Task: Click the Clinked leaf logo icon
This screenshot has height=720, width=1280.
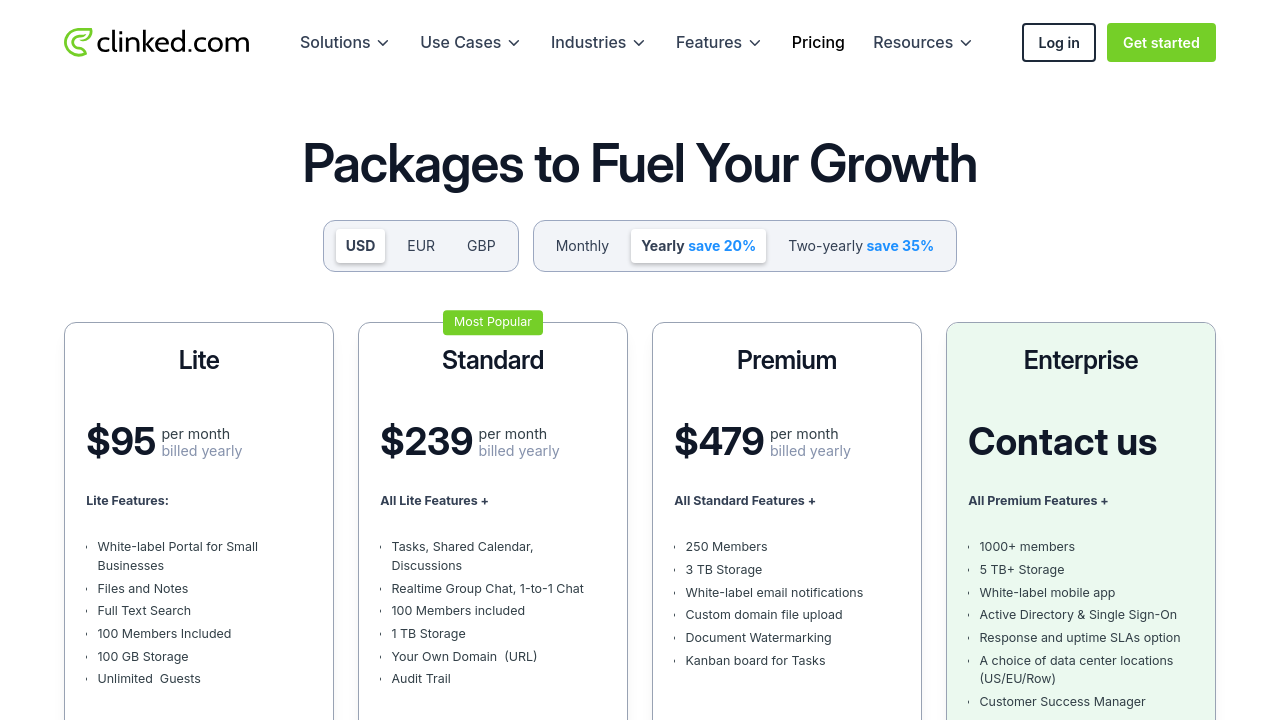Action: 77,42
